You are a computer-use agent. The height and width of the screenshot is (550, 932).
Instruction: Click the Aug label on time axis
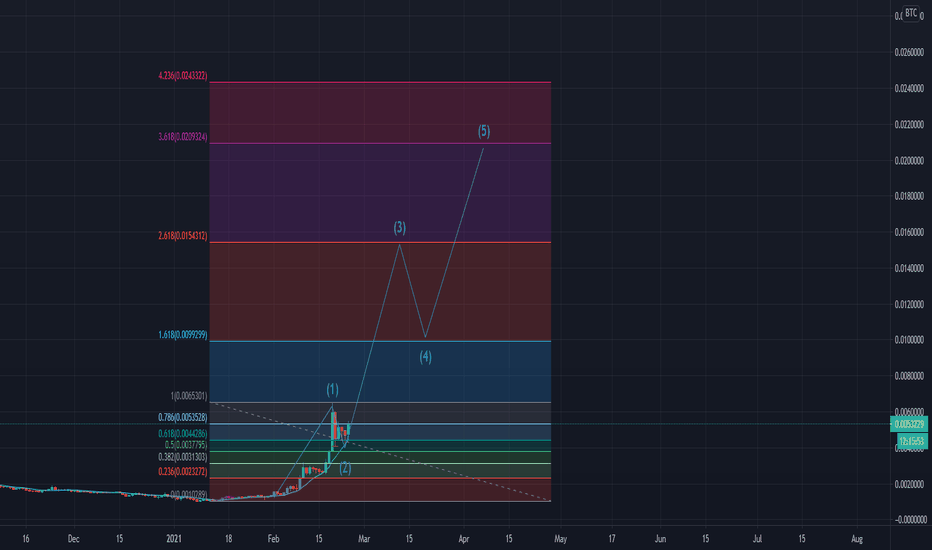pos(857,539)
